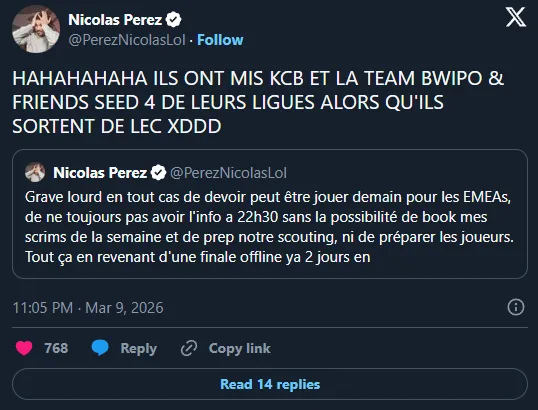Click the blue reply bubble icon
This screenshot has height=410, width=538.
100,348
